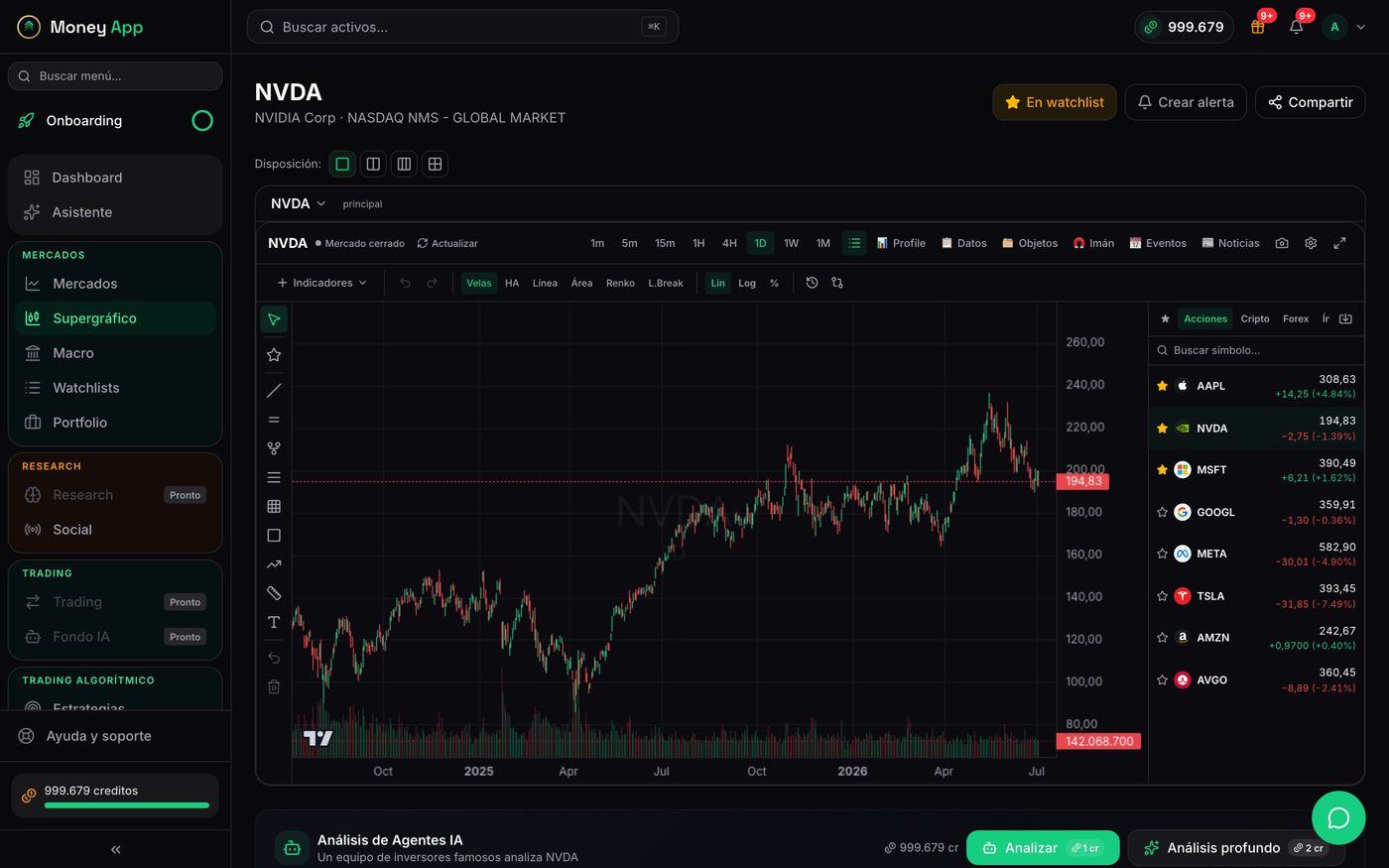Viewport: 1389px width, 868px height.
Task: Click the compare symbols icon
Action: click(x=837, y=283)
